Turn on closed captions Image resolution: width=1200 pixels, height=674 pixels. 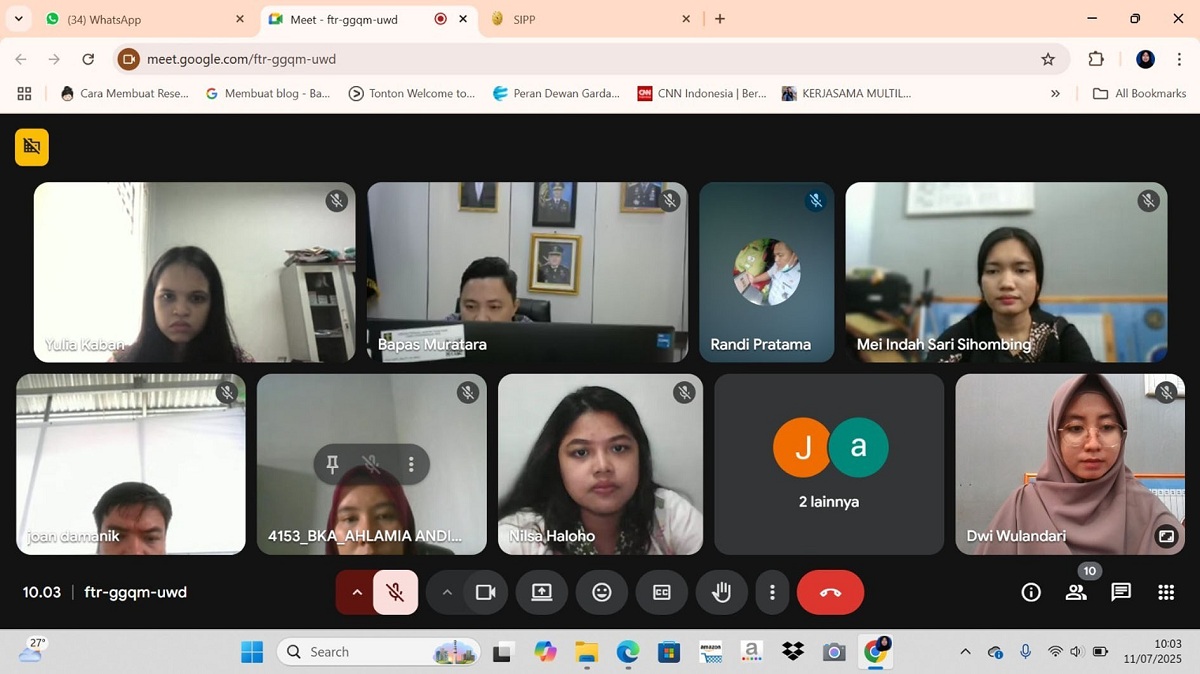[661, 593]
